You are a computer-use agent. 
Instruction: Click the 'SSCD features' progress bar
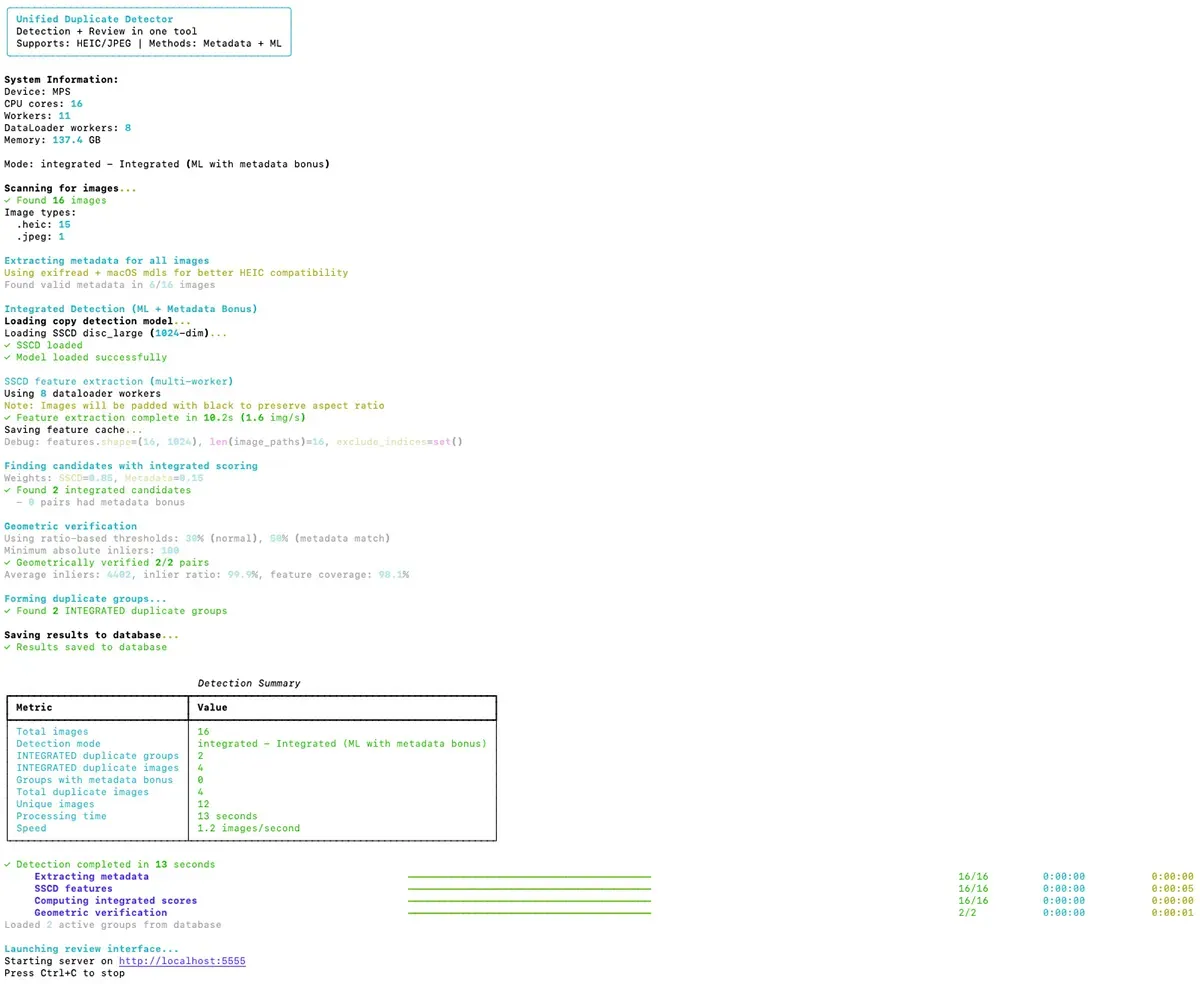tap(529, 889)
